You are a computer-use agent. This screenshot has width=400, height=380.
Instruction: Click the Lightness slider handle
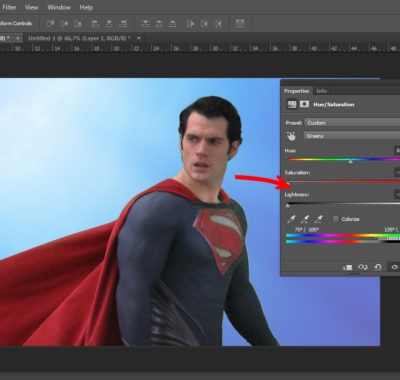288,206
